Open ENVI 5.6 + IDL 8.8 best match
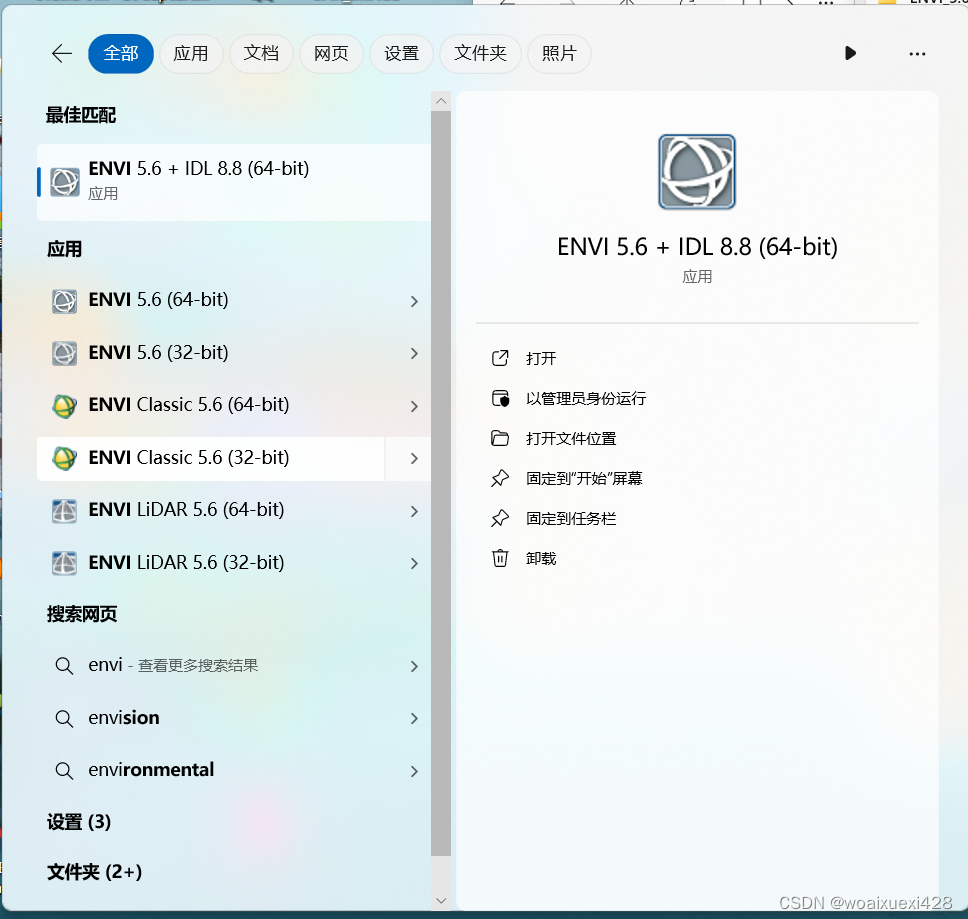 coord(234,182)
